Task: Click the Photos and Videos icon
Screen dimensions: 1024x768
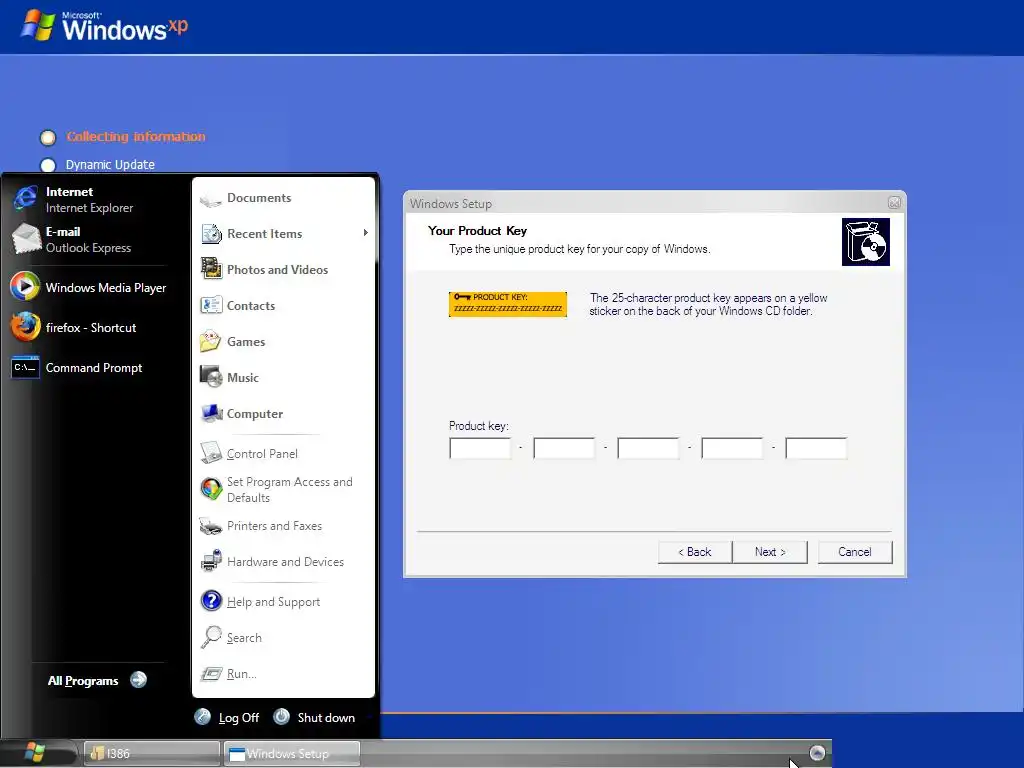Action: pos(211,268)
